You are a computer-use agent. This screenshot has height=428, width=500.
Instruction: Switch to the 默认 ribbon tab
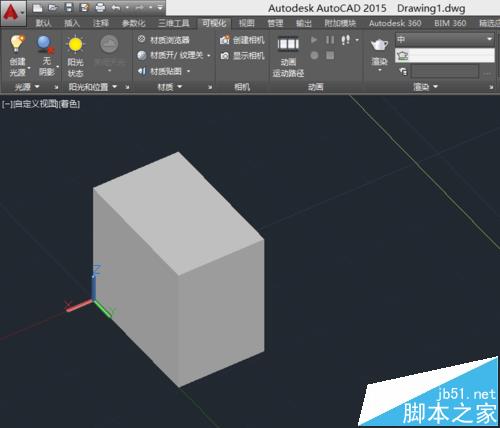(44, 23)
